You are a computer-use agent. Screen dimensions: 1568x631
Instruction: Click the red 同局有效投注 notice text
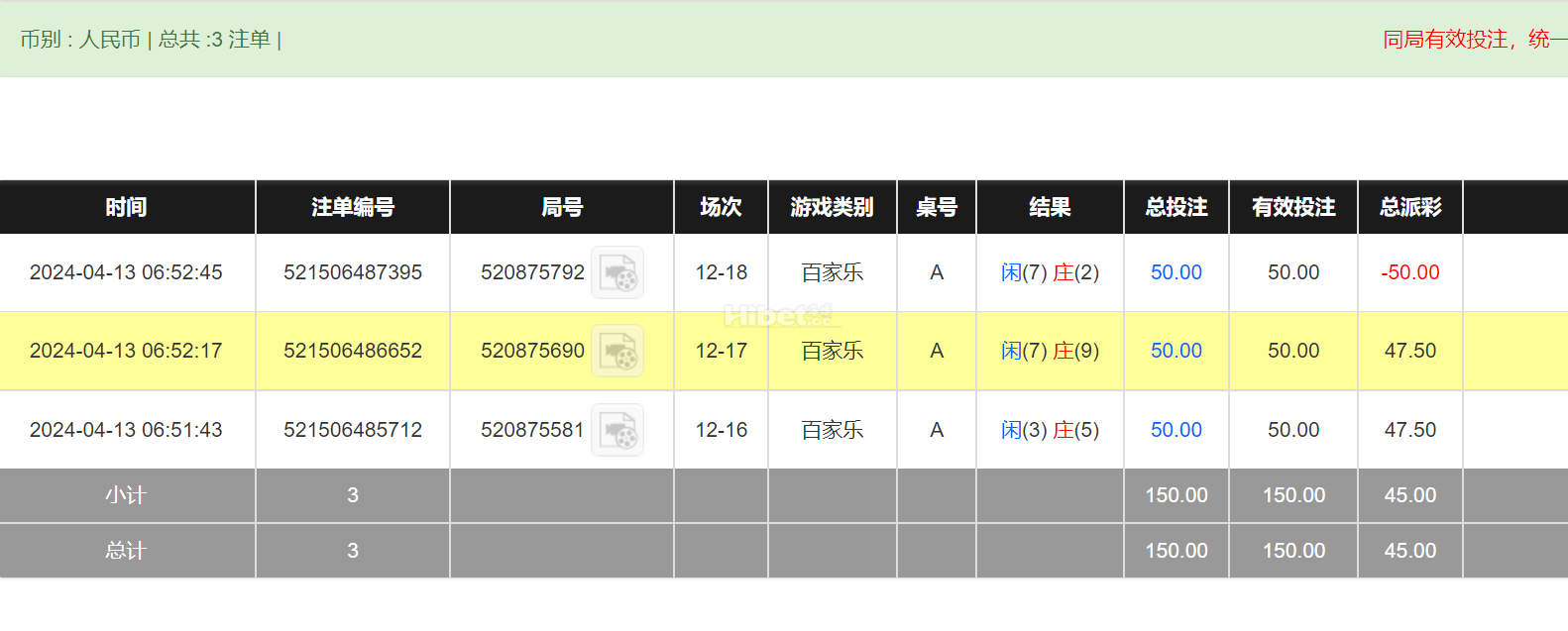[x=1475, y=40]
